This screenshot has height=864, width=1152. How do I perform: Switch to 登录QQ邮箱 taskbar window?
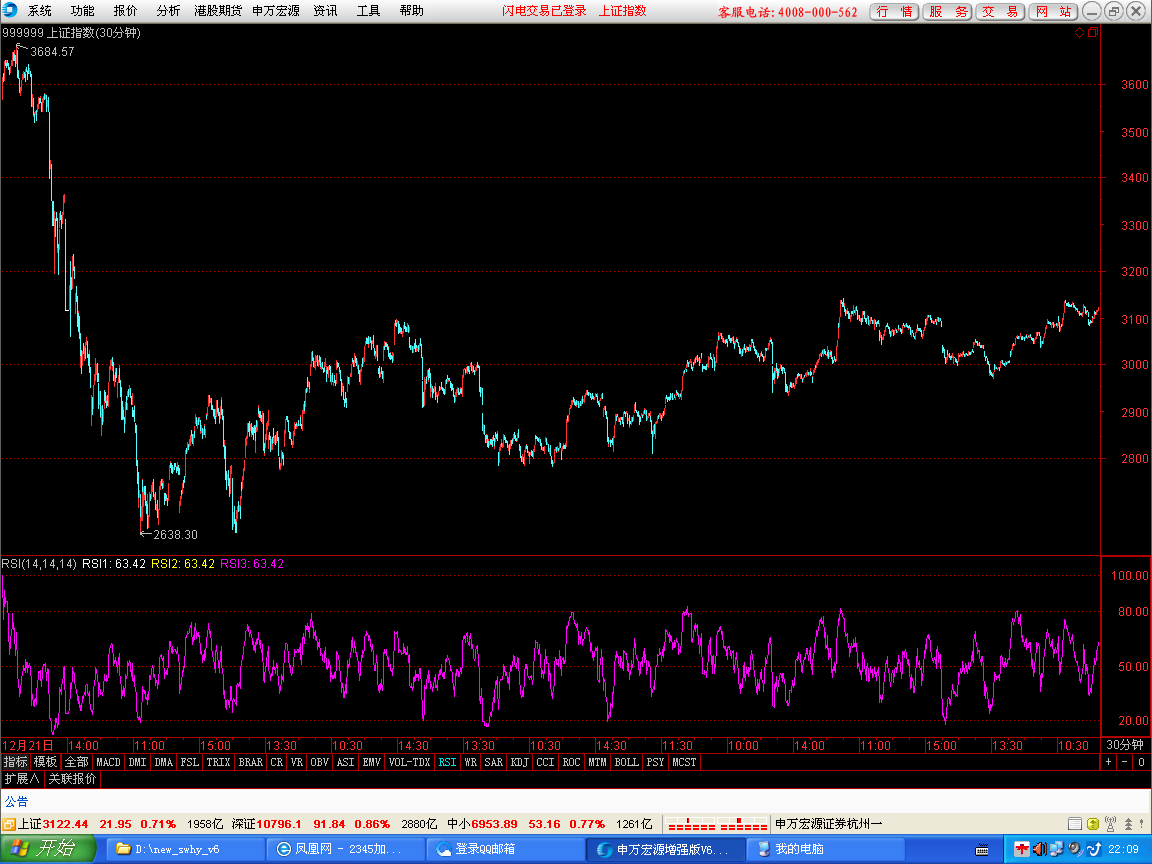point(505,849)
